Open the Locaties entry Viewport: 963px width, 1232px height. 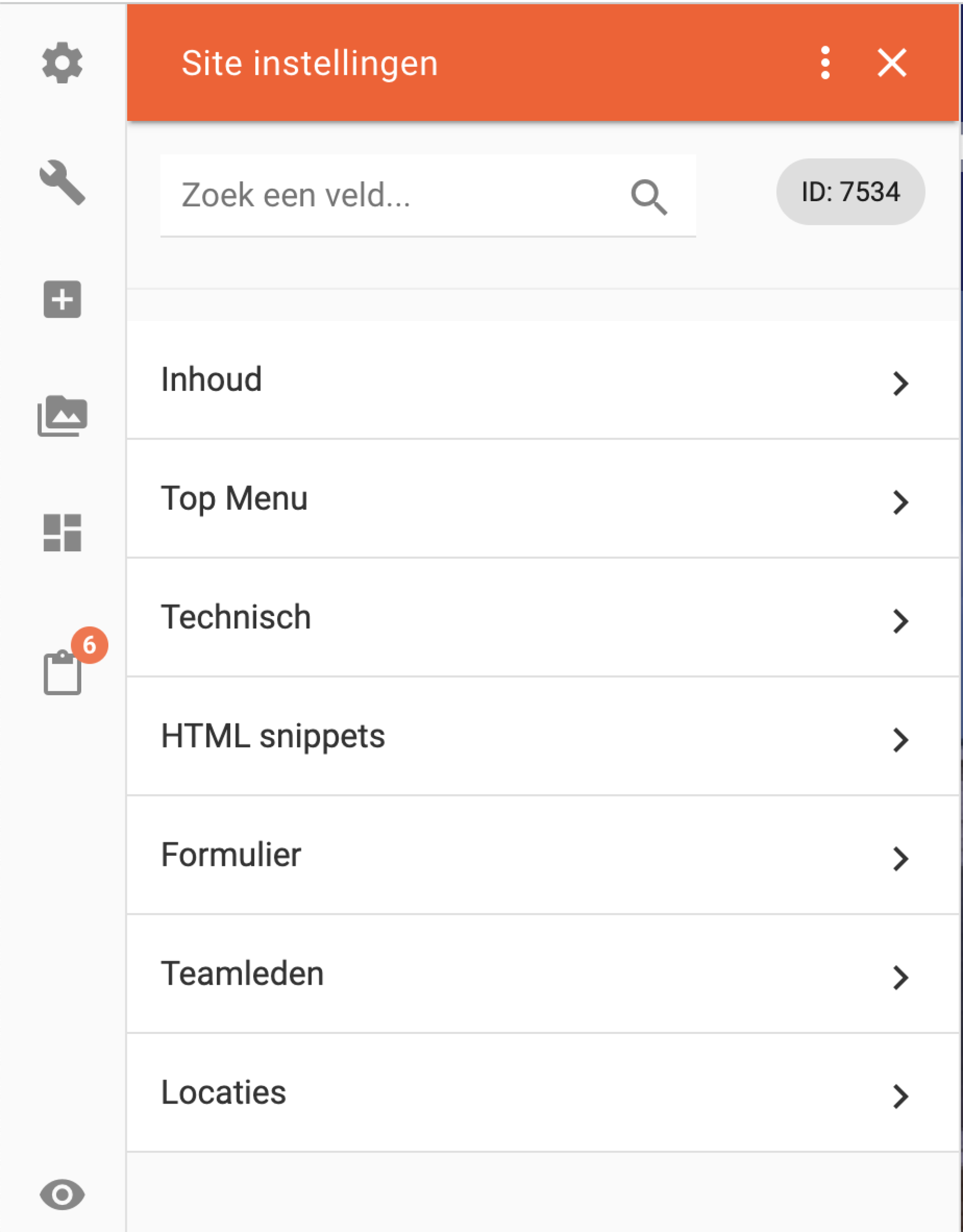(543, 1093)
